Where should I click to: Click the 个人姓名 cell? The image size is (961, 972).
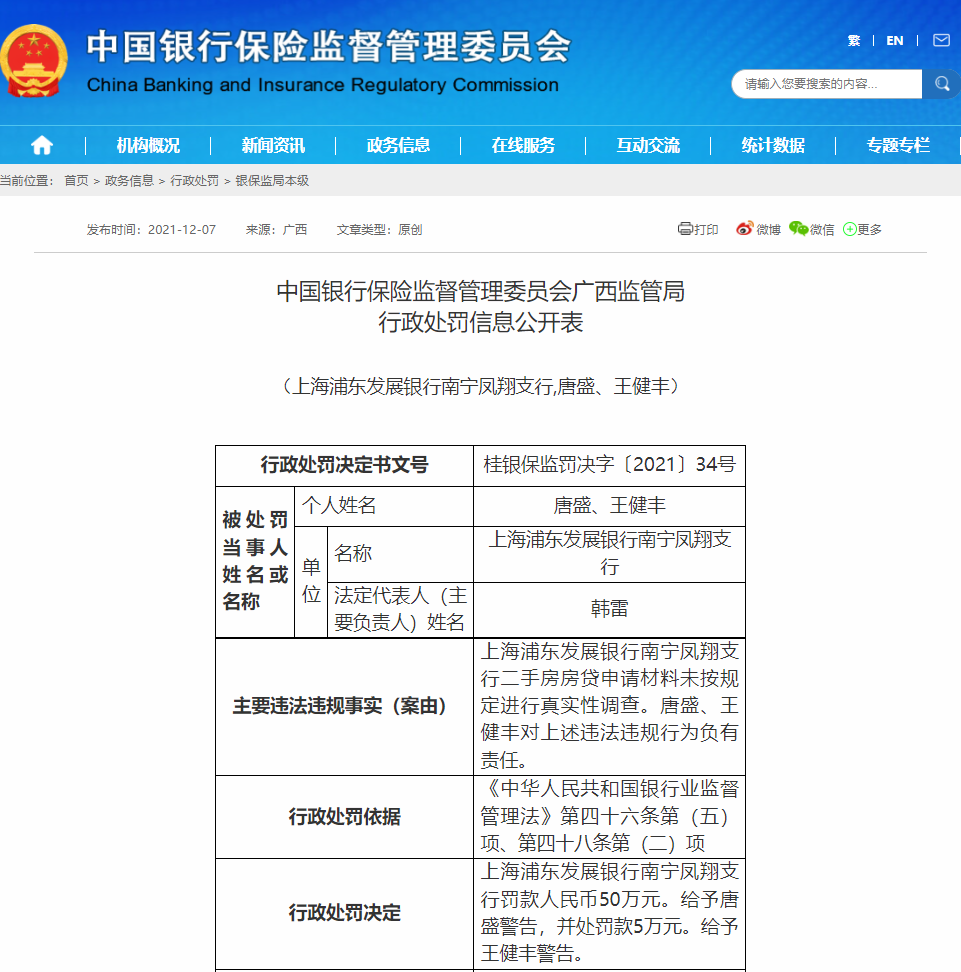[x=384, y=506]
